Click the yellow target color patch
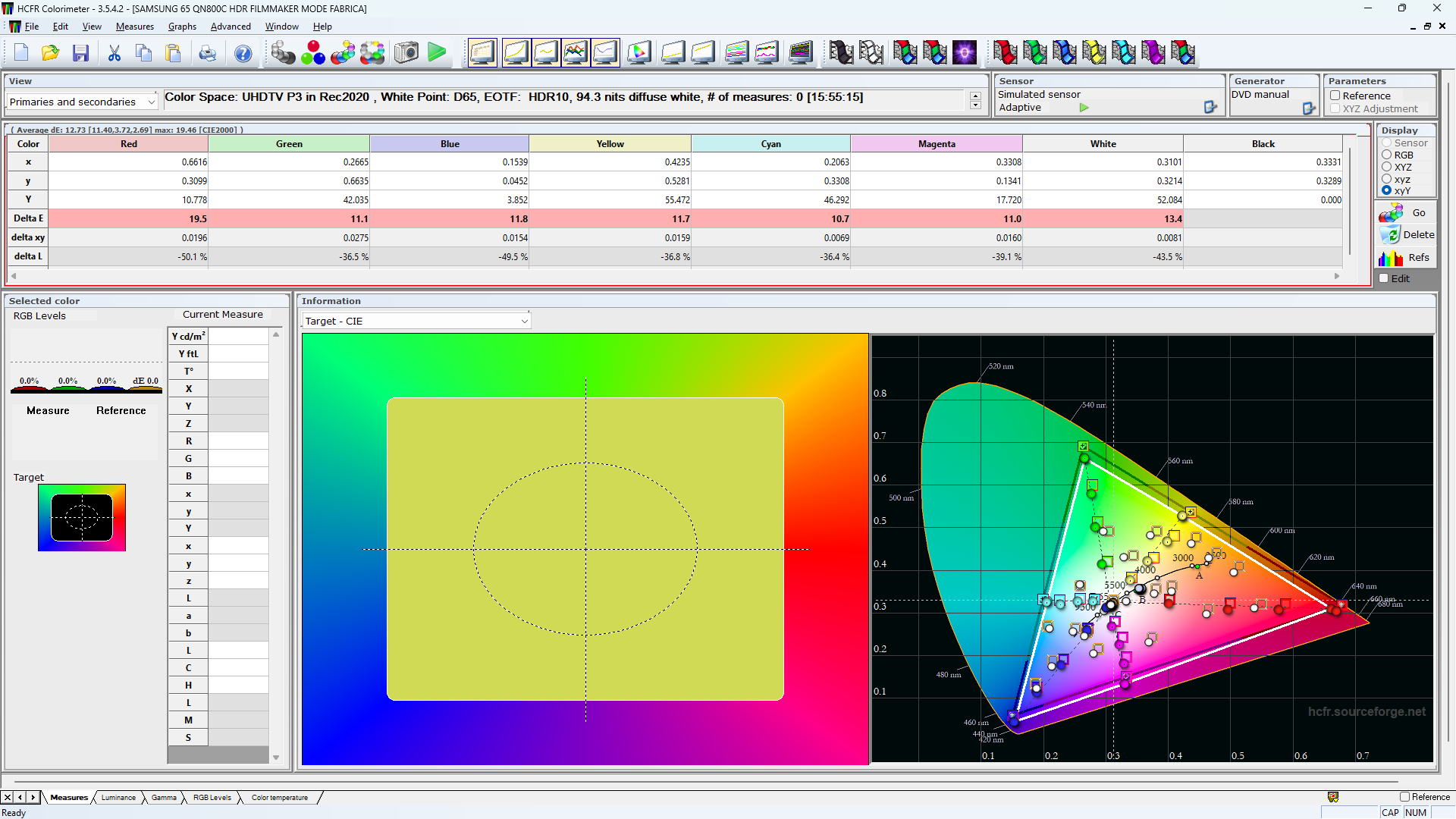The height and width of the screenshot is (819, 1456). tap(585, 549)
